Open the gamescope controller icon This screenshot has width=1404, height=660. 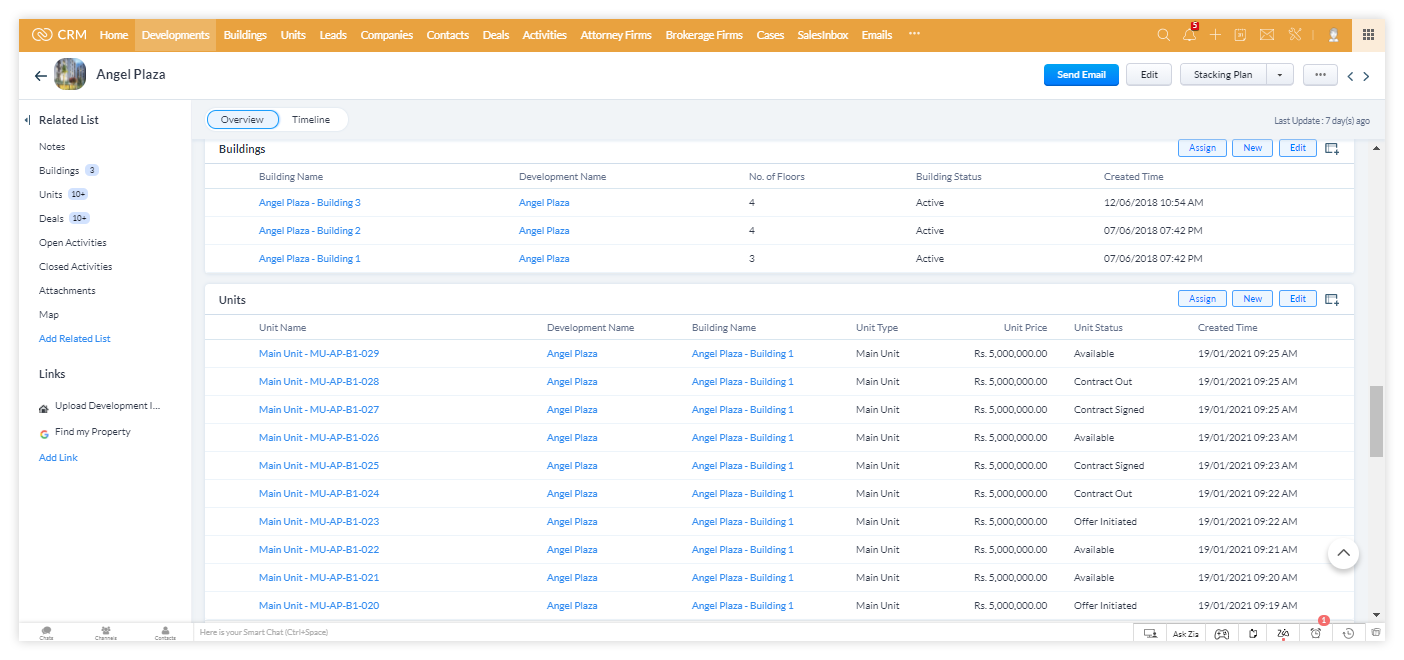point(1222,633)
